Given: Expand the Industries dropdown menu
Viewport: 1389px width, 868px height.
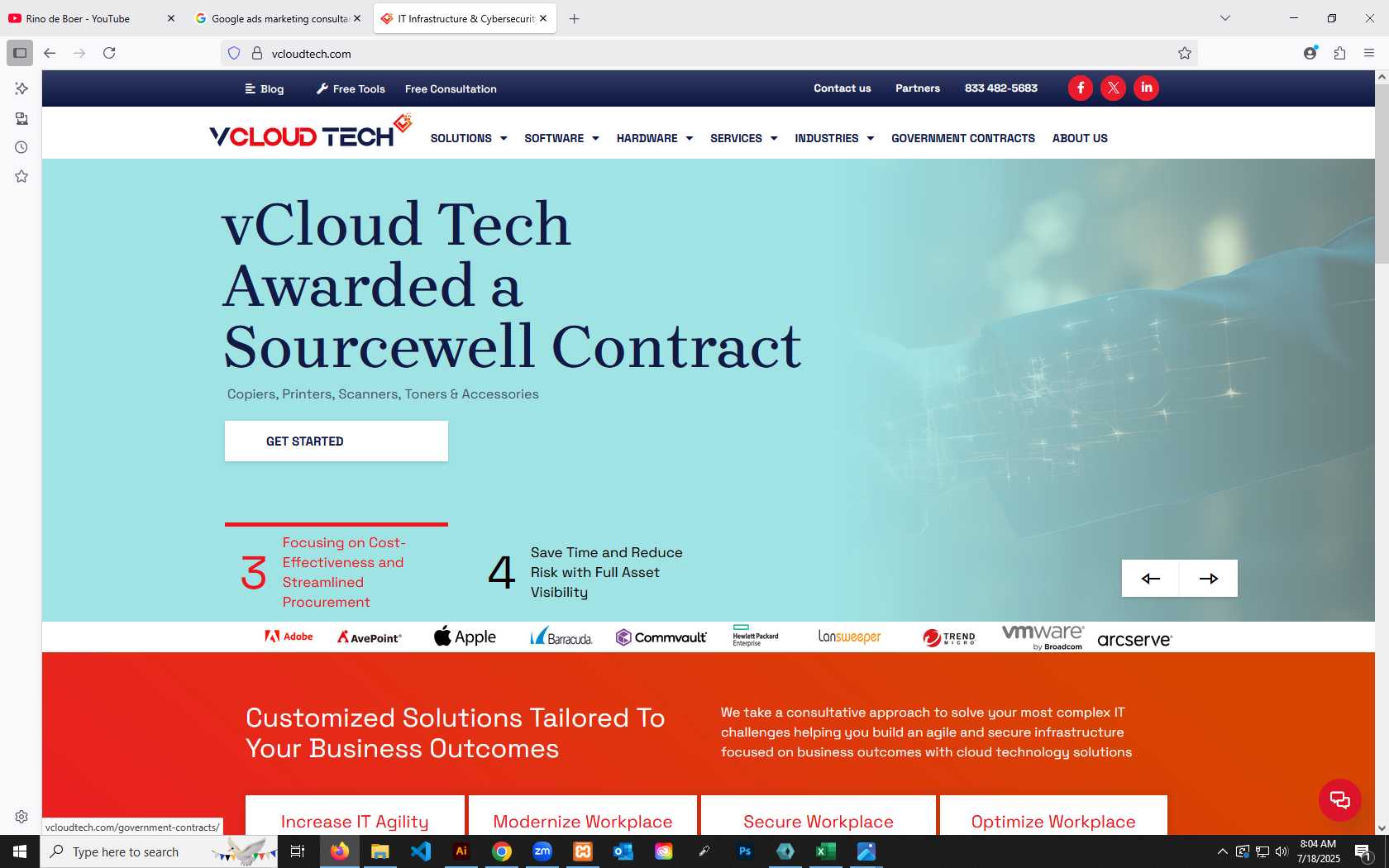Looking at the screenshot, I should [x=834, y=138].
